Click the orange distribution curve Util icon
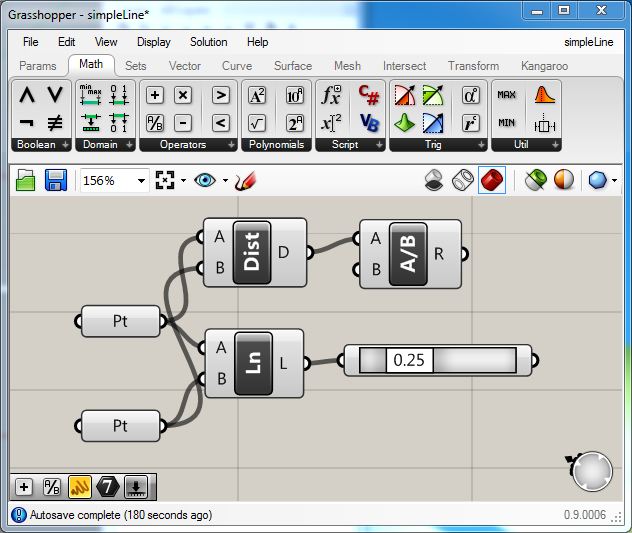The height and width of the screenshot is (533, 632). 545,95
